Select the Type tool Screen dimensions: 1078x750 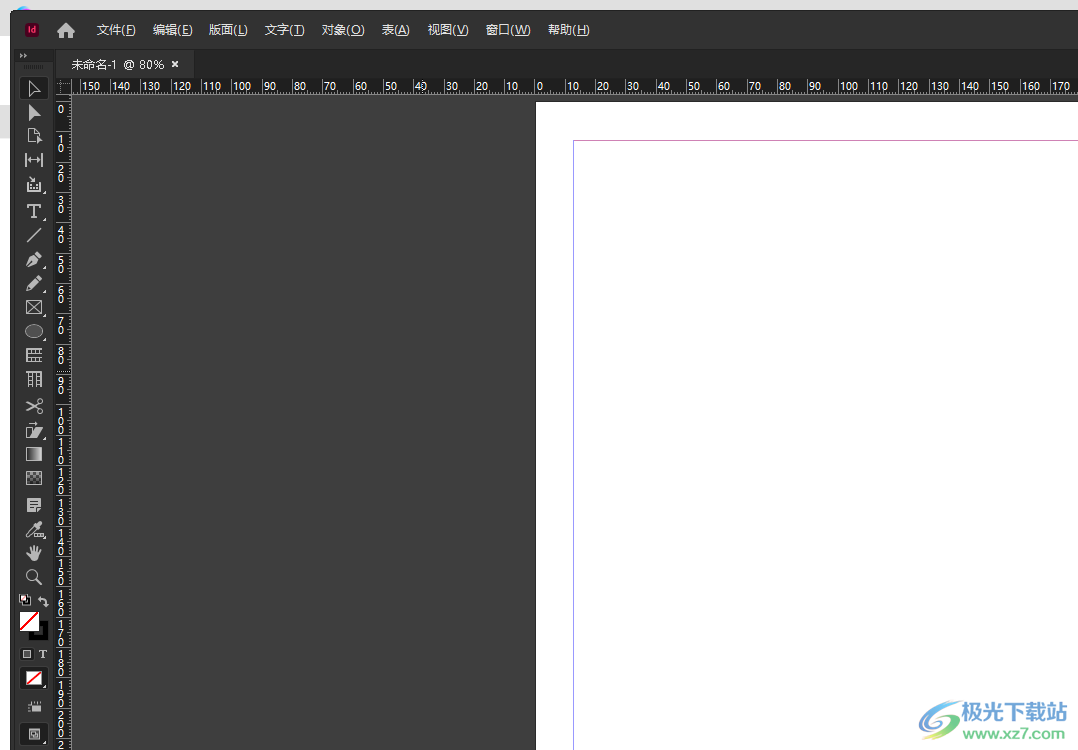34,211
